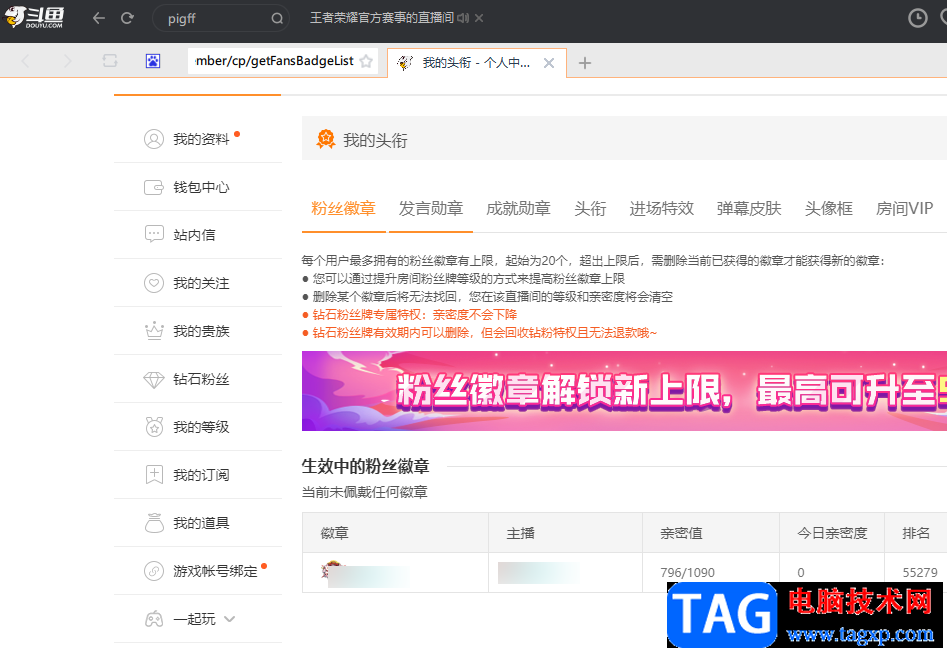The height and width of the screenshot is (648, 947).
Task: Click the 我的头衔 medal header icon
Action: [x=326, y=140]
